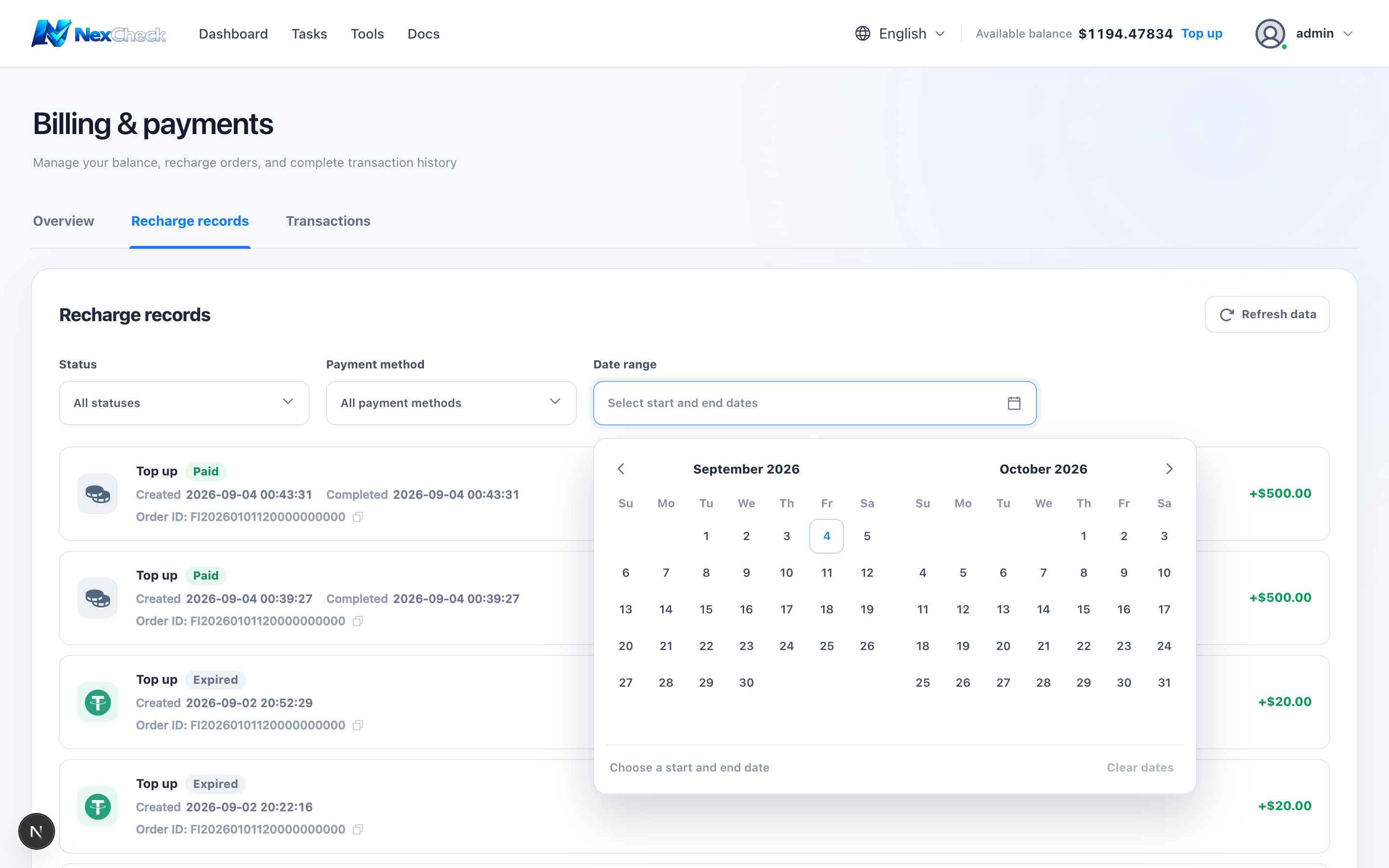Click the Top up balance link
This screenshot has height=868, width=1389.
1202,33
